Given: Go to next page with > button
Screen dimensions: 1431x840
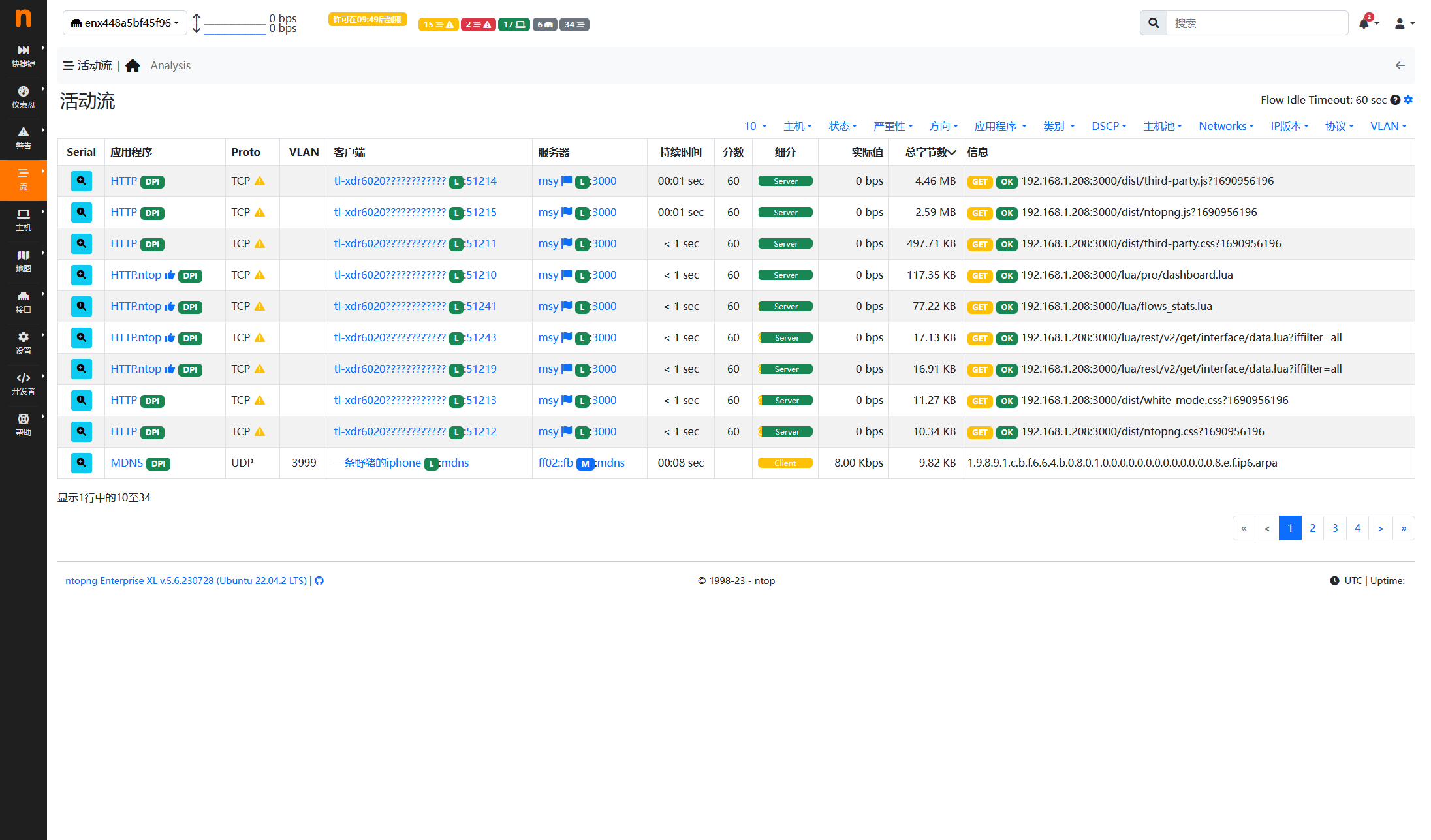Looking at the screenshot, I should (1381, 528).
